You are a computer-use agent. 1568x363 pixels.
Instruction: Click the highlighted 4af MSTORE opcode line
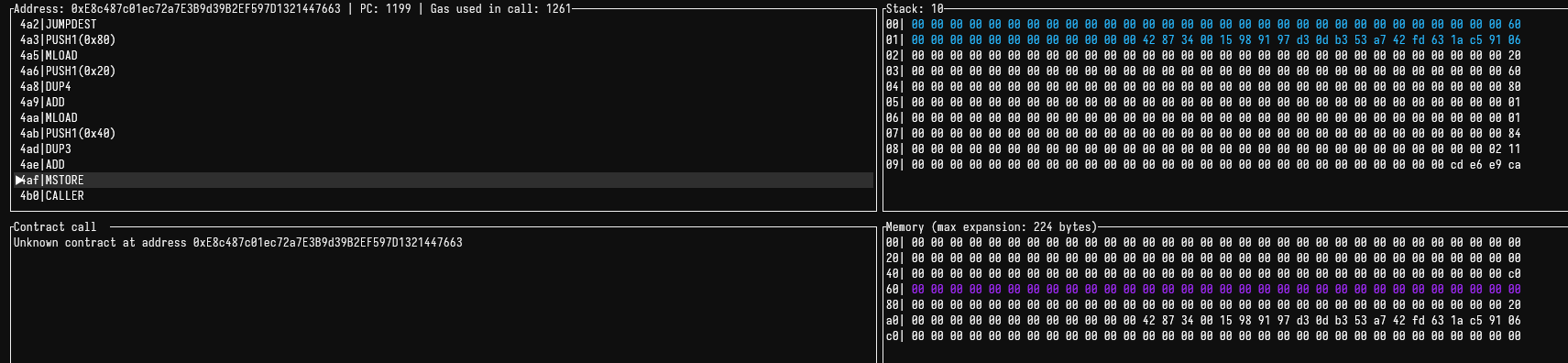tap(444, 181)
